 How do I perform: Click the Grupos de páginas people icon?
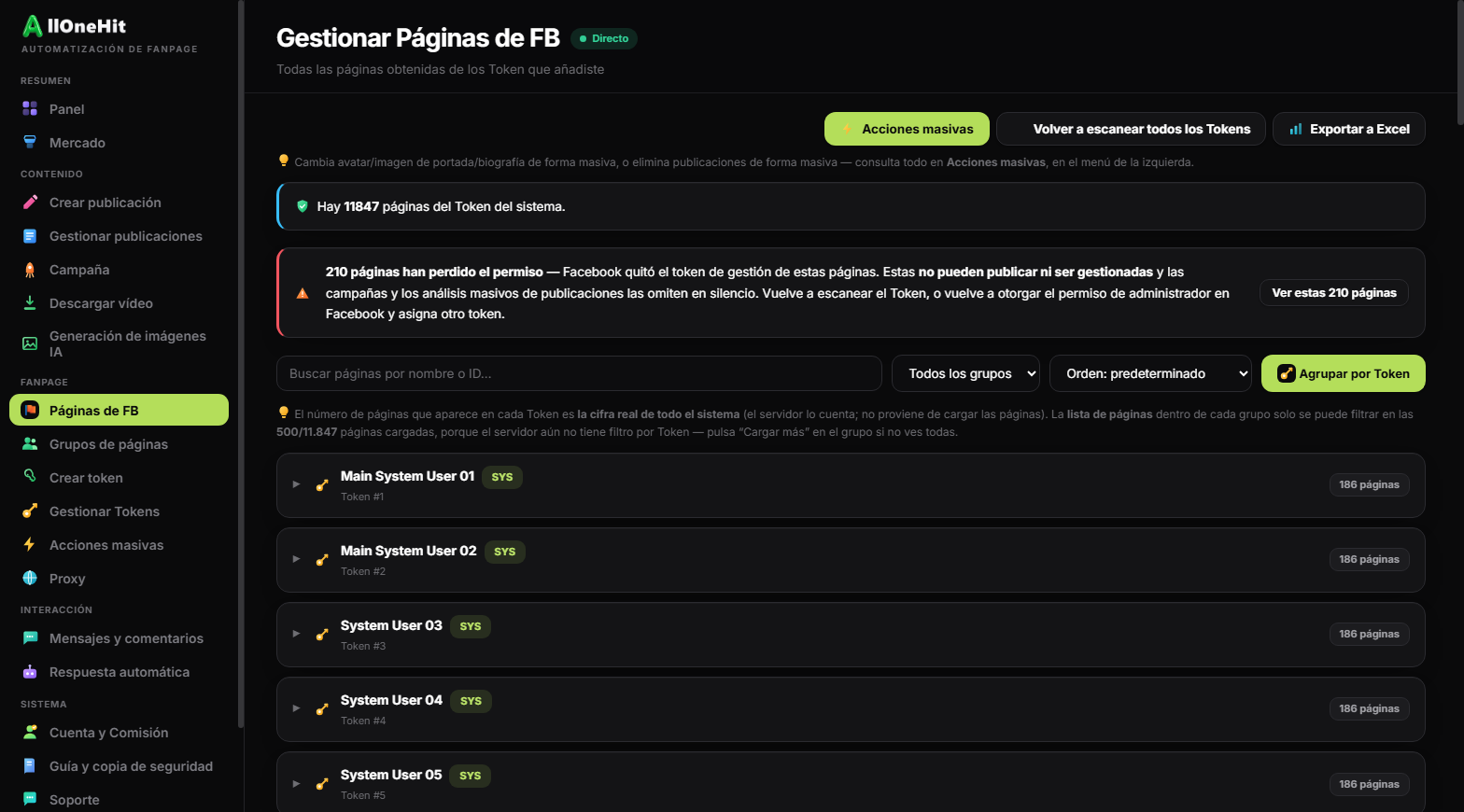[x=30, y=444]
